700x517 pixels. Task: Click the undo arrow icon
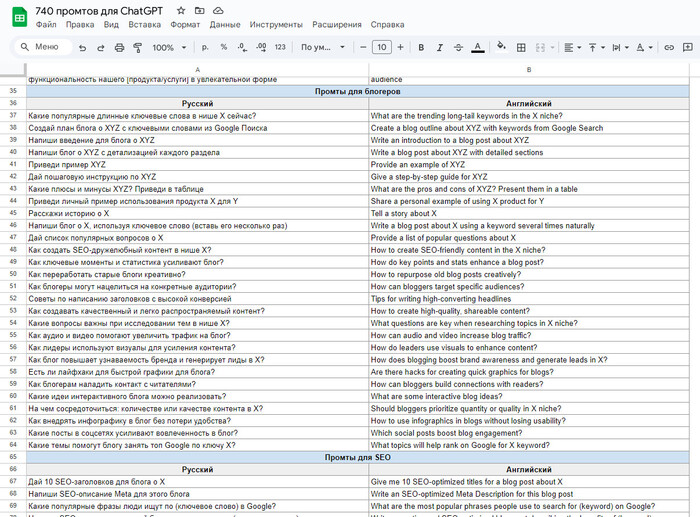(83, 47)
